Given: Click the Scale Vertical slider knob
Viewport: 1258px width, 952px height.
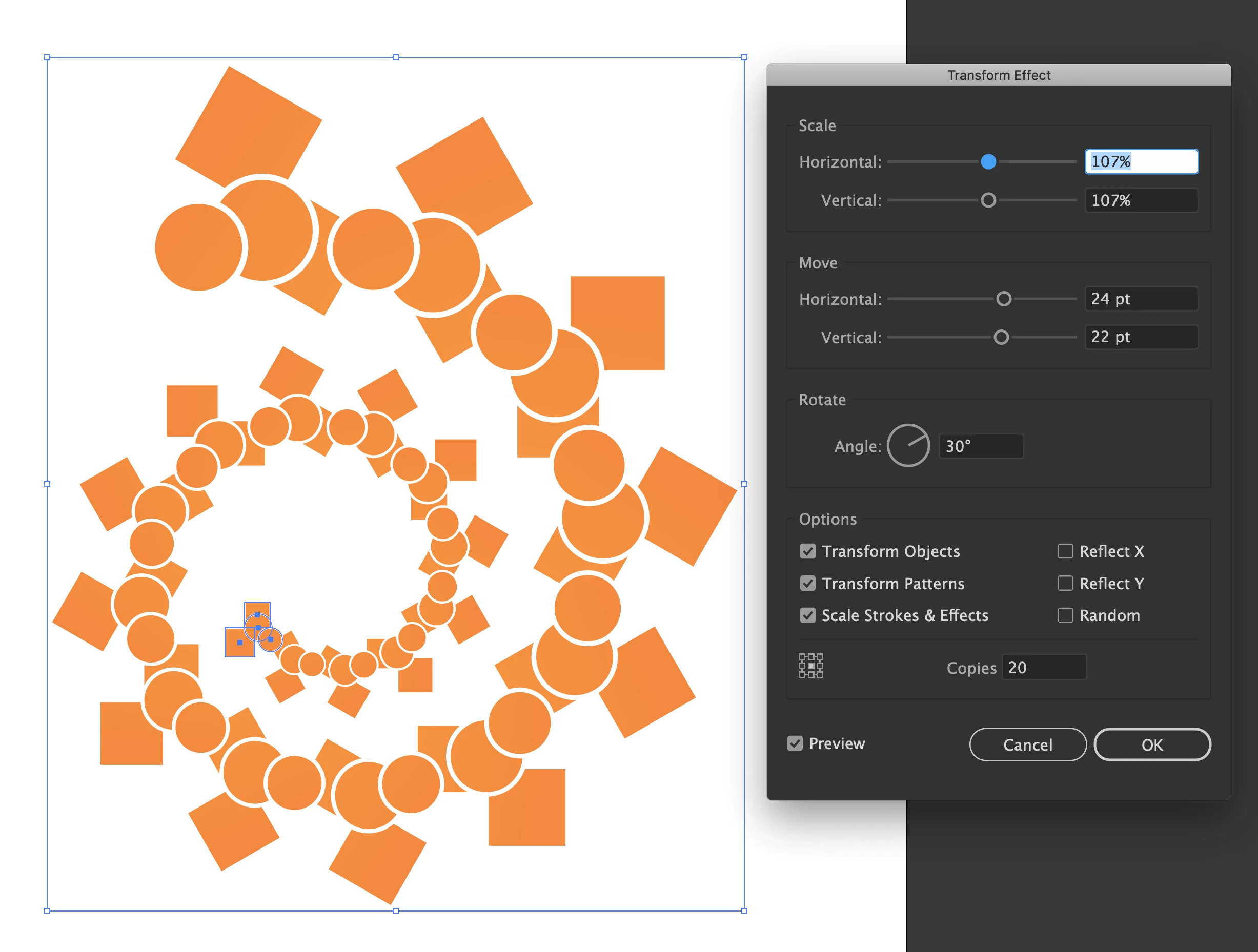Looking at the screenshot, I should tap(988, 200).
